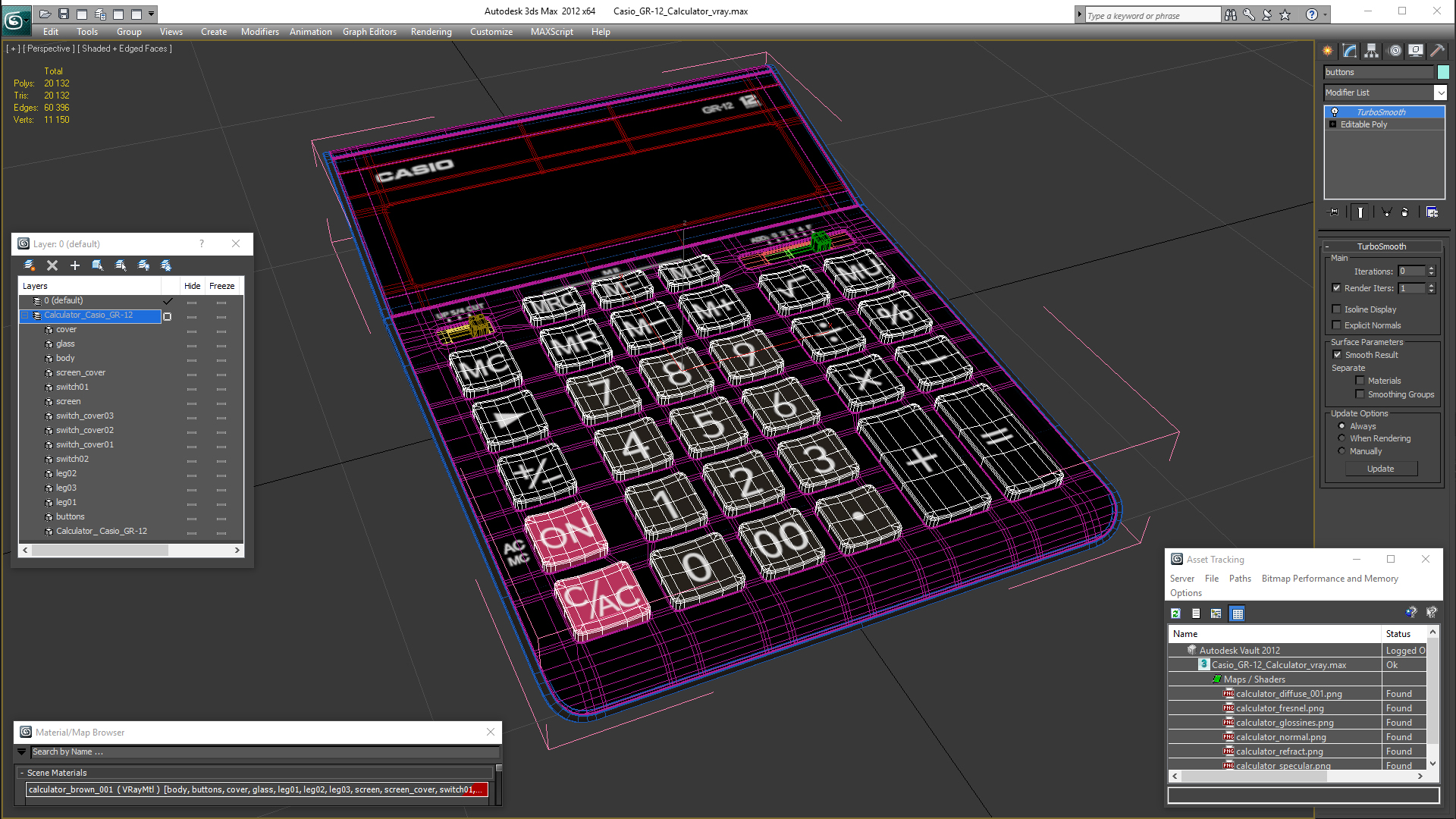The height and width of the screenshot is (819, 1456).
Task: Click the object name field 'buttons'
Action: [1379, 72]
